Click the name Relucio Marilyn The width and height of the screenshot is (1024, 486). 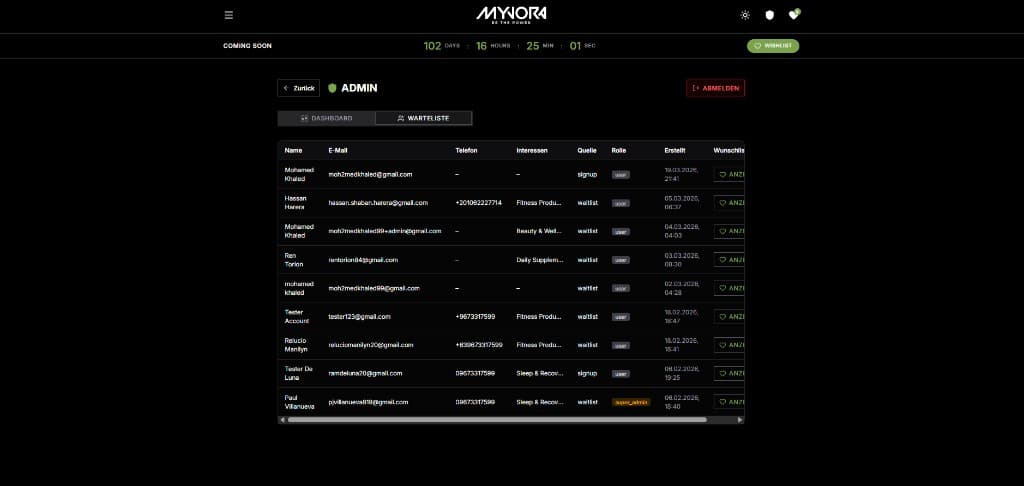(295, 344)
